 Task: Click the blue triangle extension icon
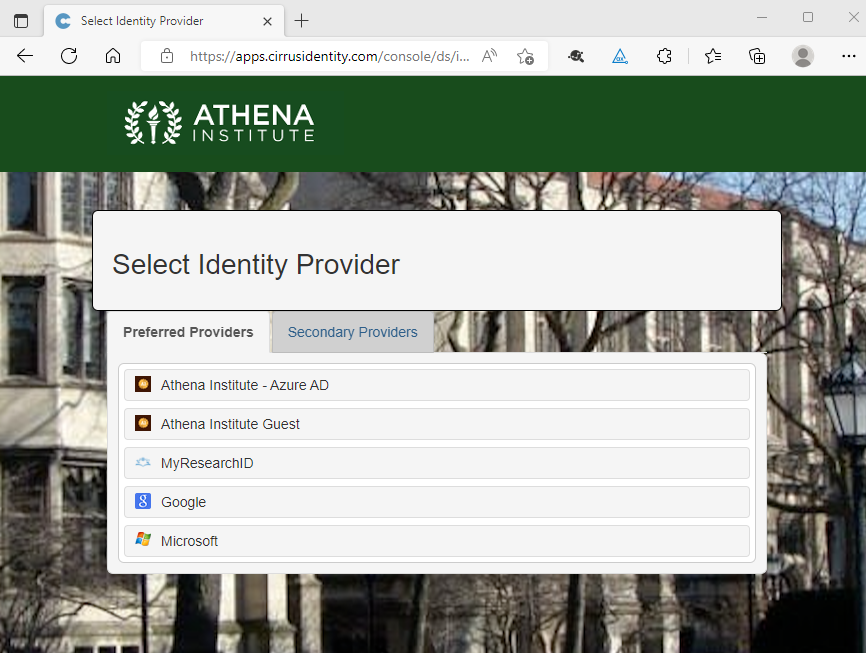[x=620, y=56]
